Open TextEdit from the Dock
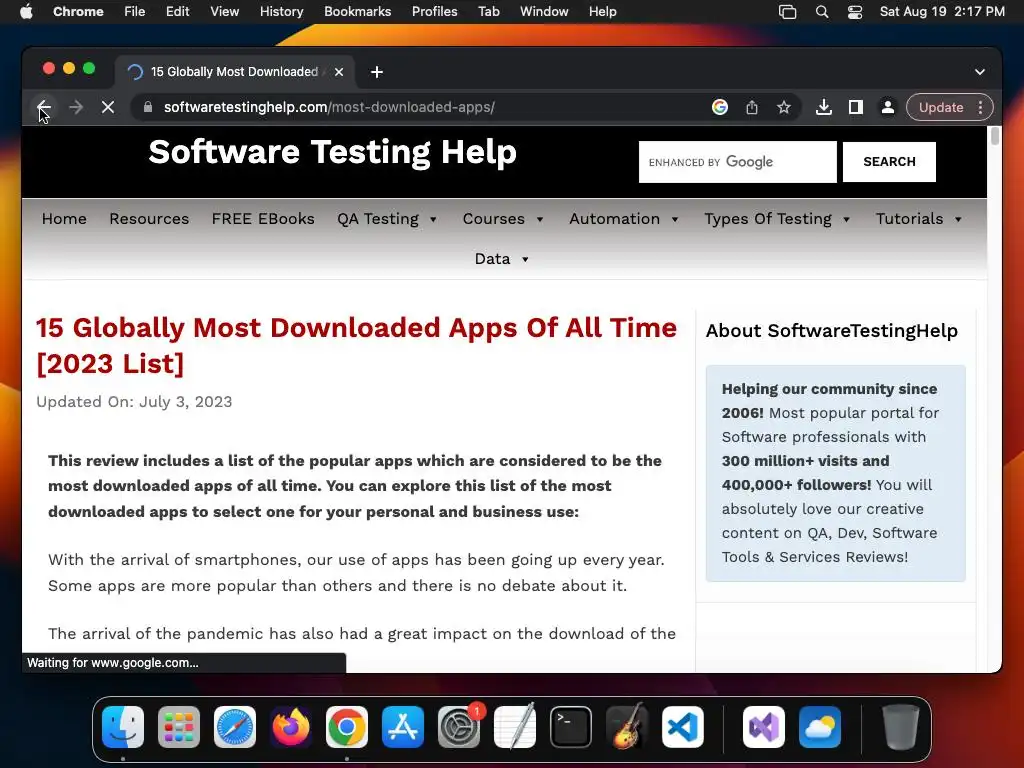This screenshot has width=1024, height=768. point(515,727)
